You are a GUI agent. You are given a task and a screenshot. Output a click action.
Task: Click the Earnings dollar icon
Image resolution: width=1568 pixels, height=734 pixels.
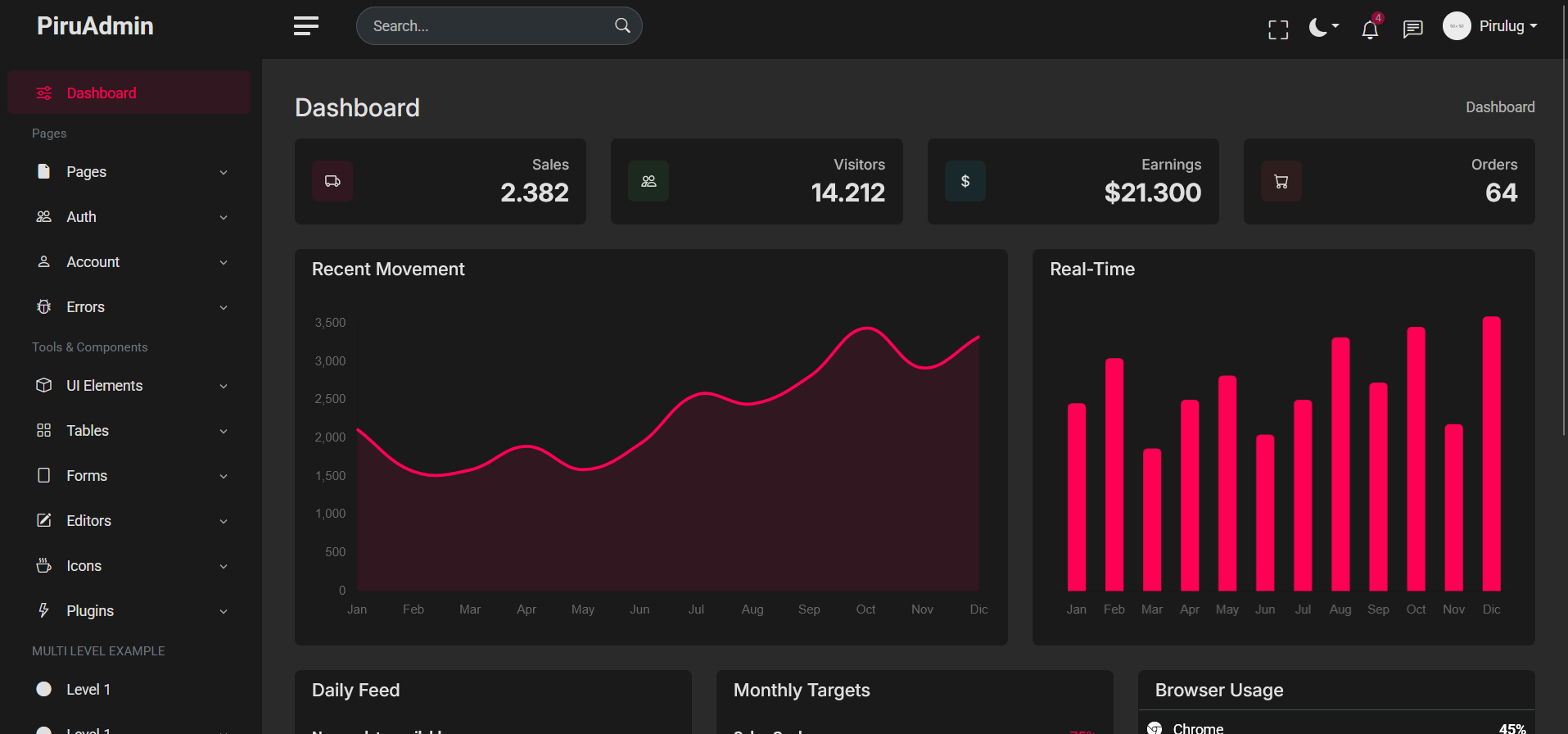pos(965,181)
